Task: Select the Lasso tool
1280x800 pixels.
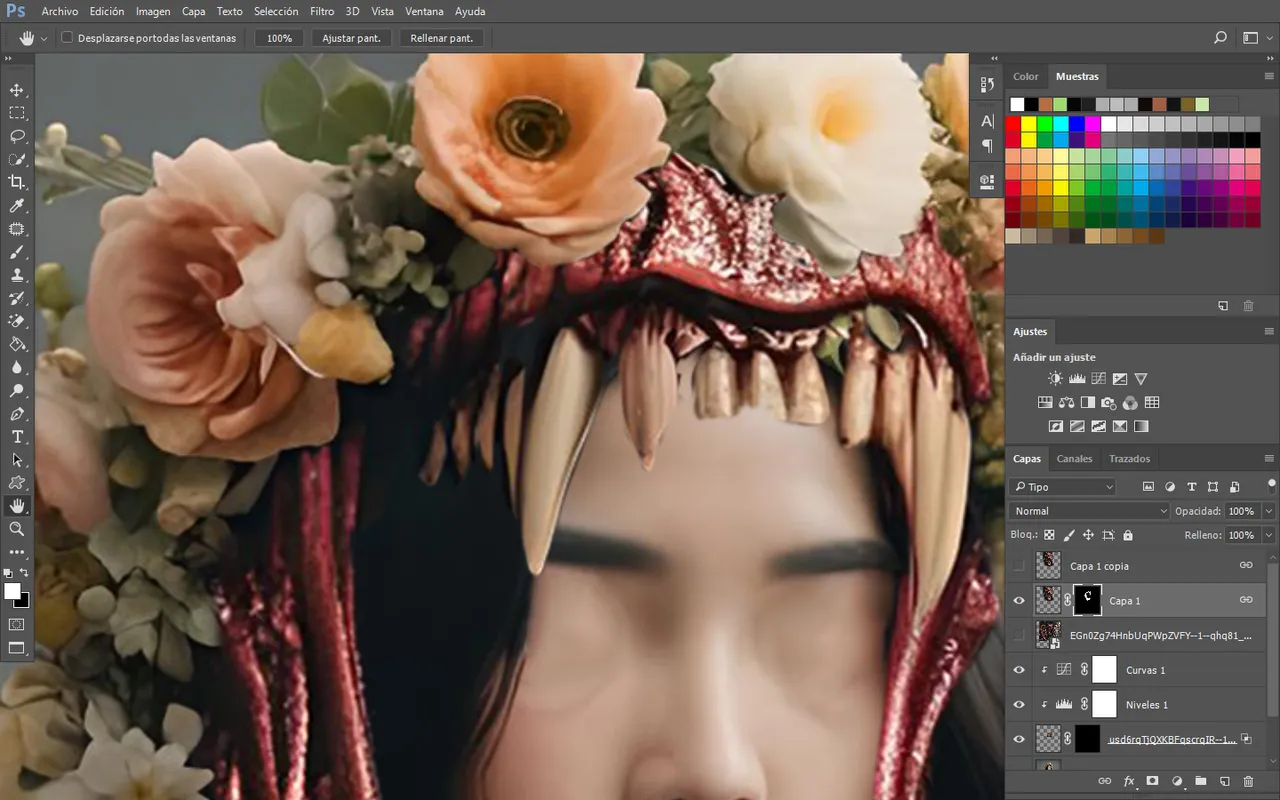Action: coord(17,136)
